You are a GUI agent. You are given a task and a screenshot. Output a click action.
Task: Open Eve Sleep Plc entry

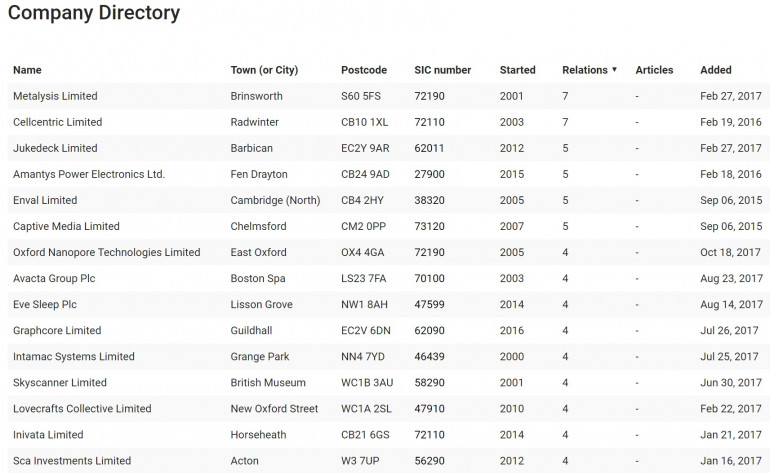(x=45, y=304)
